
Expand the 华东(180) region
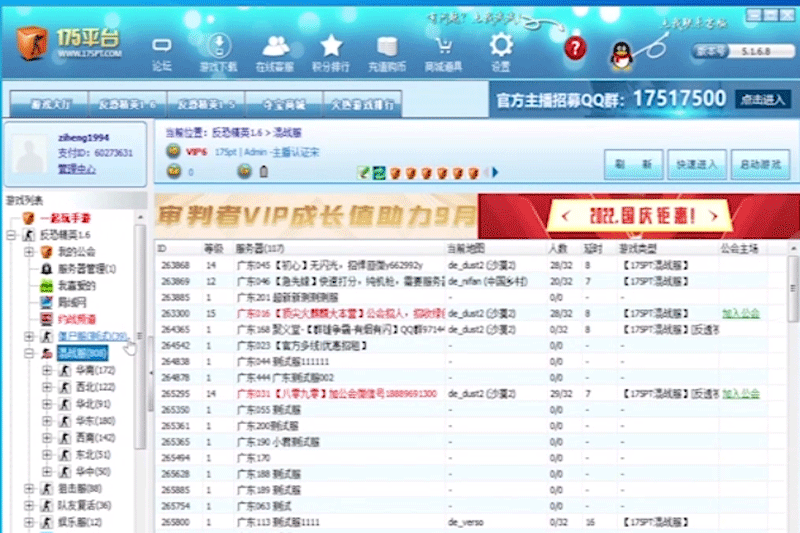tap(47, 421)
